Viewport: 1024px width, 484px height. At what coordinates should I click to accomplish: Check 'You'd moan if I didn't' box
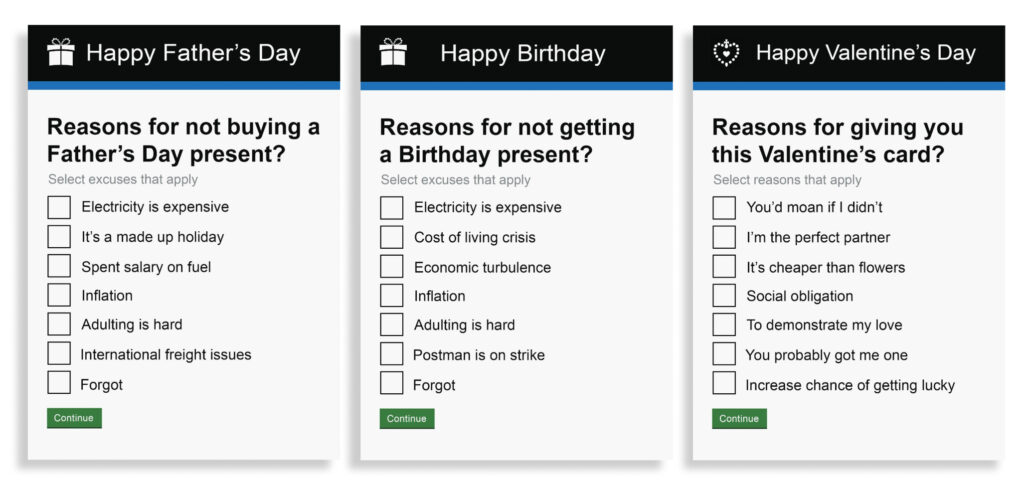[724, 207]
